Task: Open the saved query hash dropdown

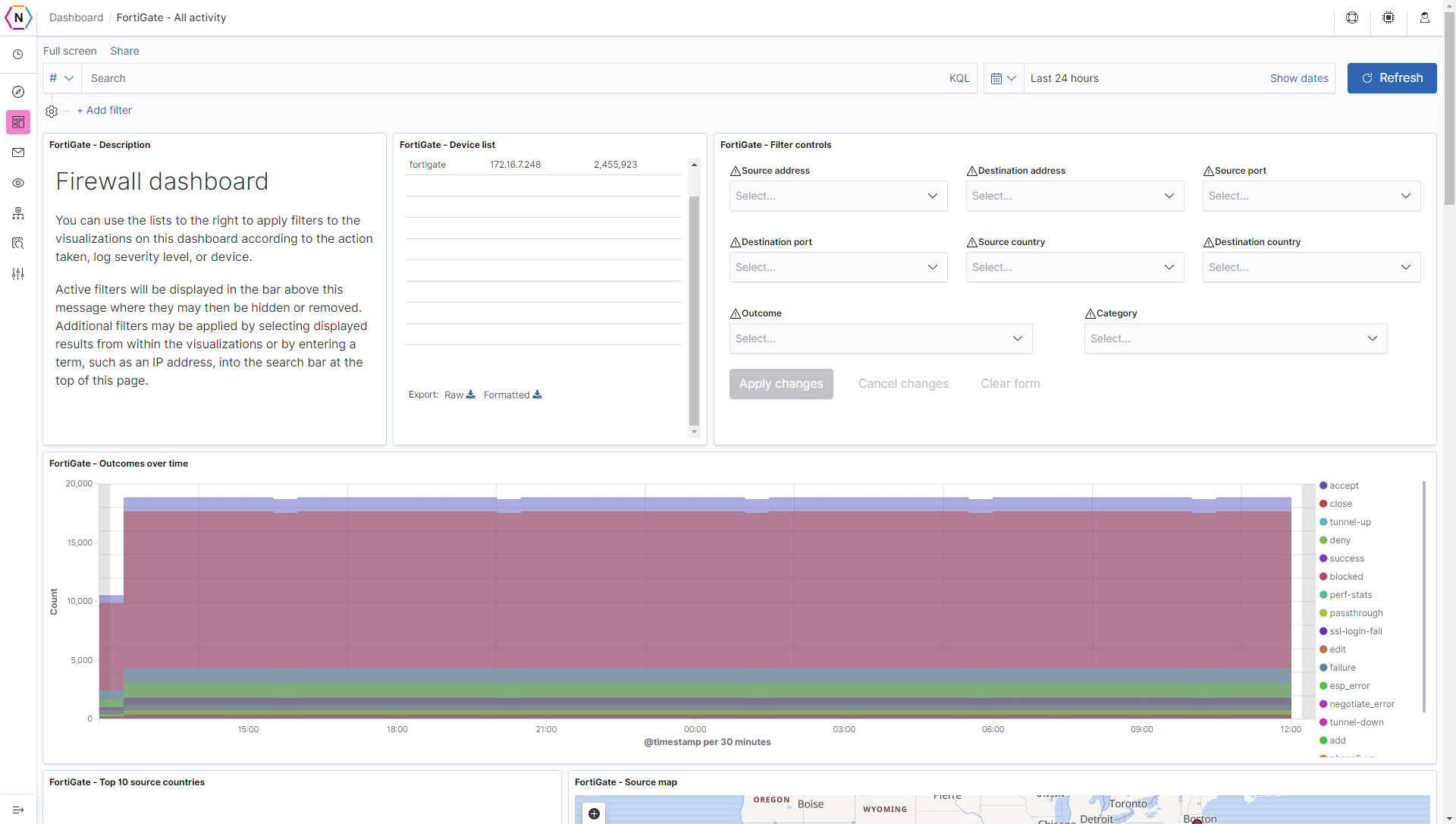Action: pos(61,78)
